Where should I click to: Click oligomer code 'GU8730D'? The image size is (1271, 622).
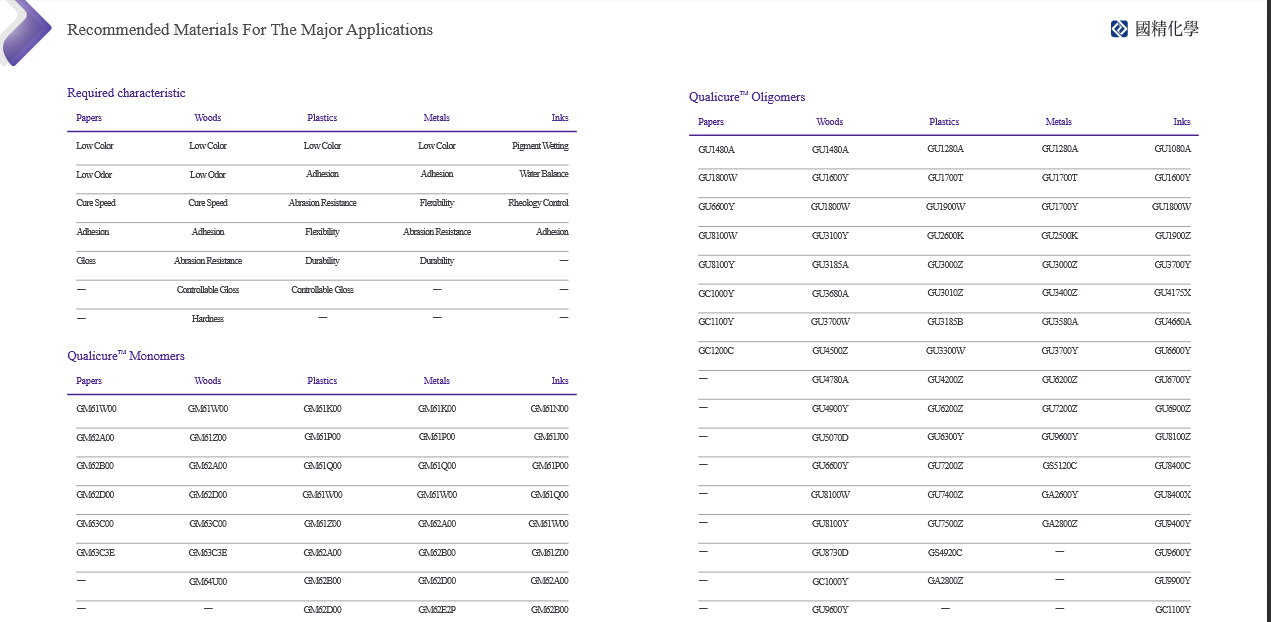click(x=830, y=554)
